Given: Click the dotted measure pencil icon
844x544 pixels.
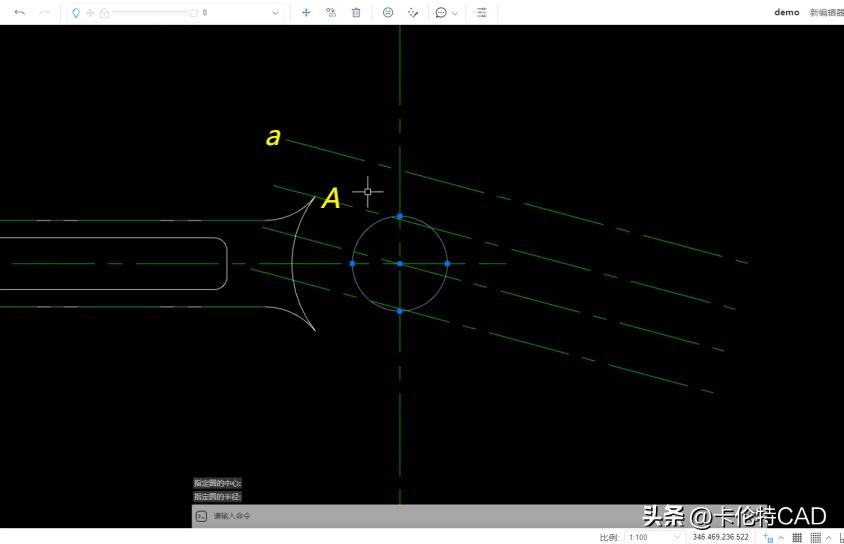Looking at the screenshot, I should point(413,12).
